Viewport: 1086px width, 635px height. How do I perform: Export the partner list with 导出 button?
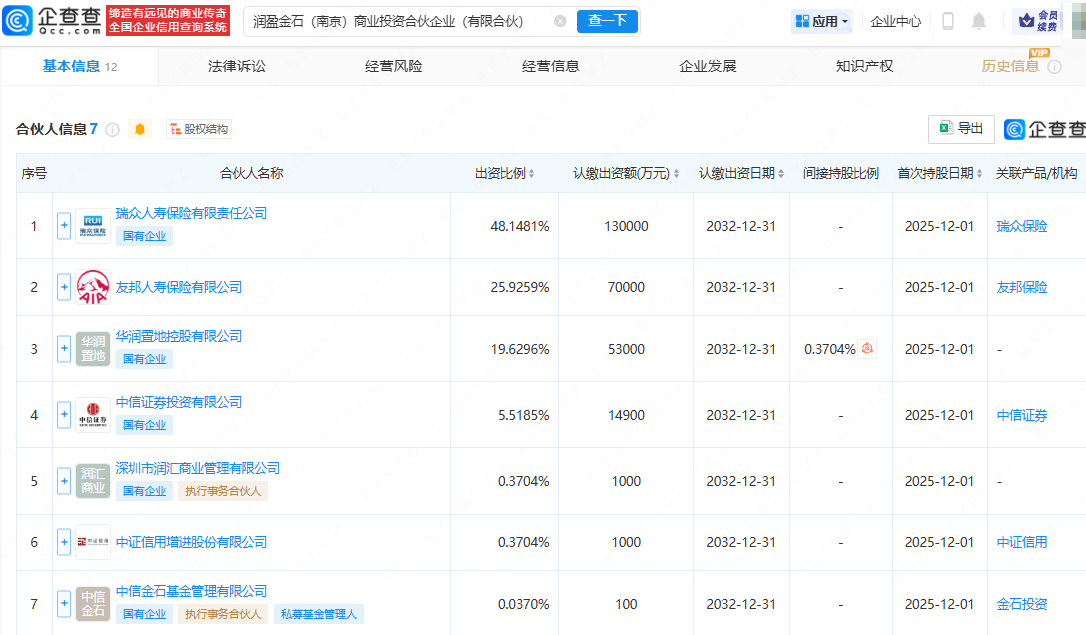pos(961,129)
